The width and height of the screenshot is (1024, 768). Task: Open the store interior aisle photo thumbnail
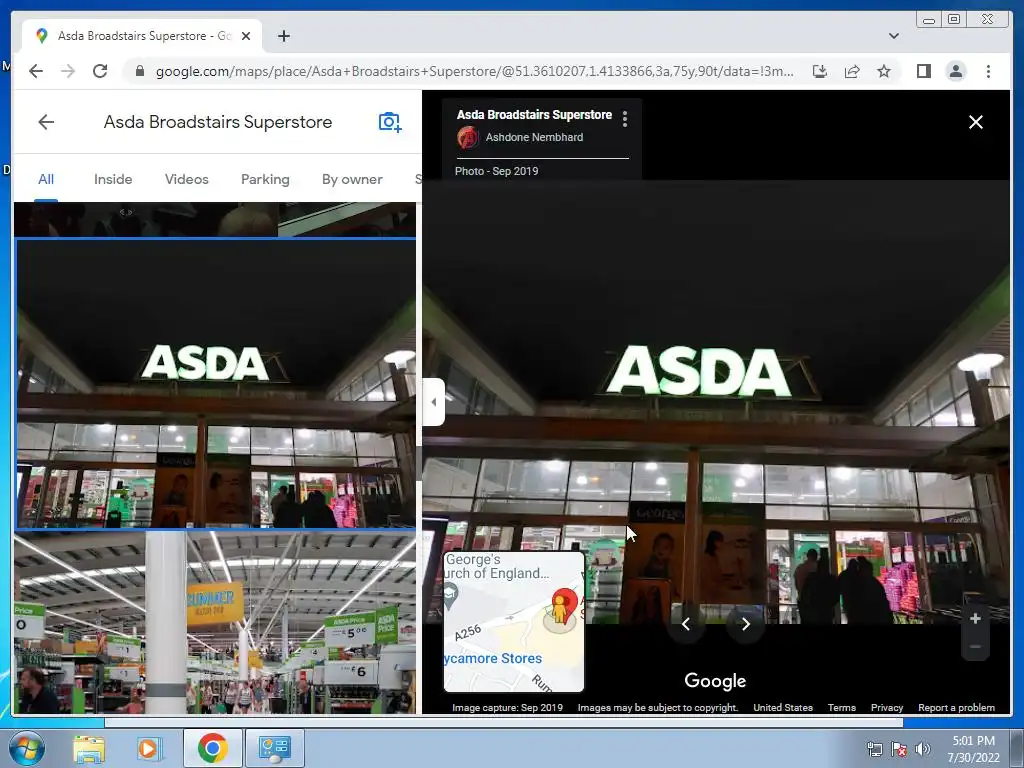pyautogui.click(x=215, y=622)
